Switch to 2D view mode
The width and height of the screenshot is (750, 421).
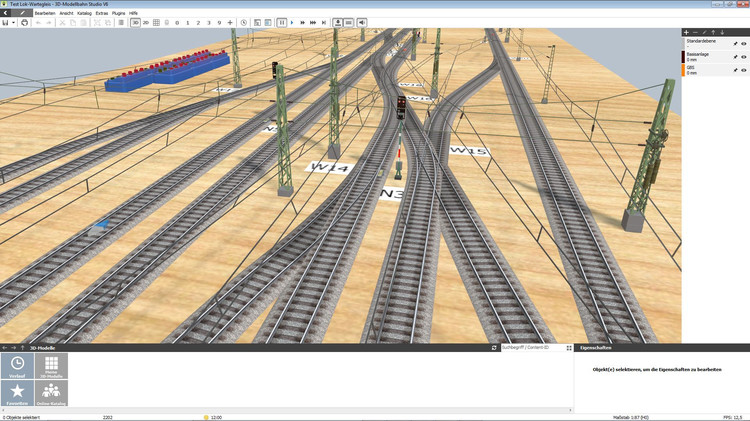(x=146, y=22)
